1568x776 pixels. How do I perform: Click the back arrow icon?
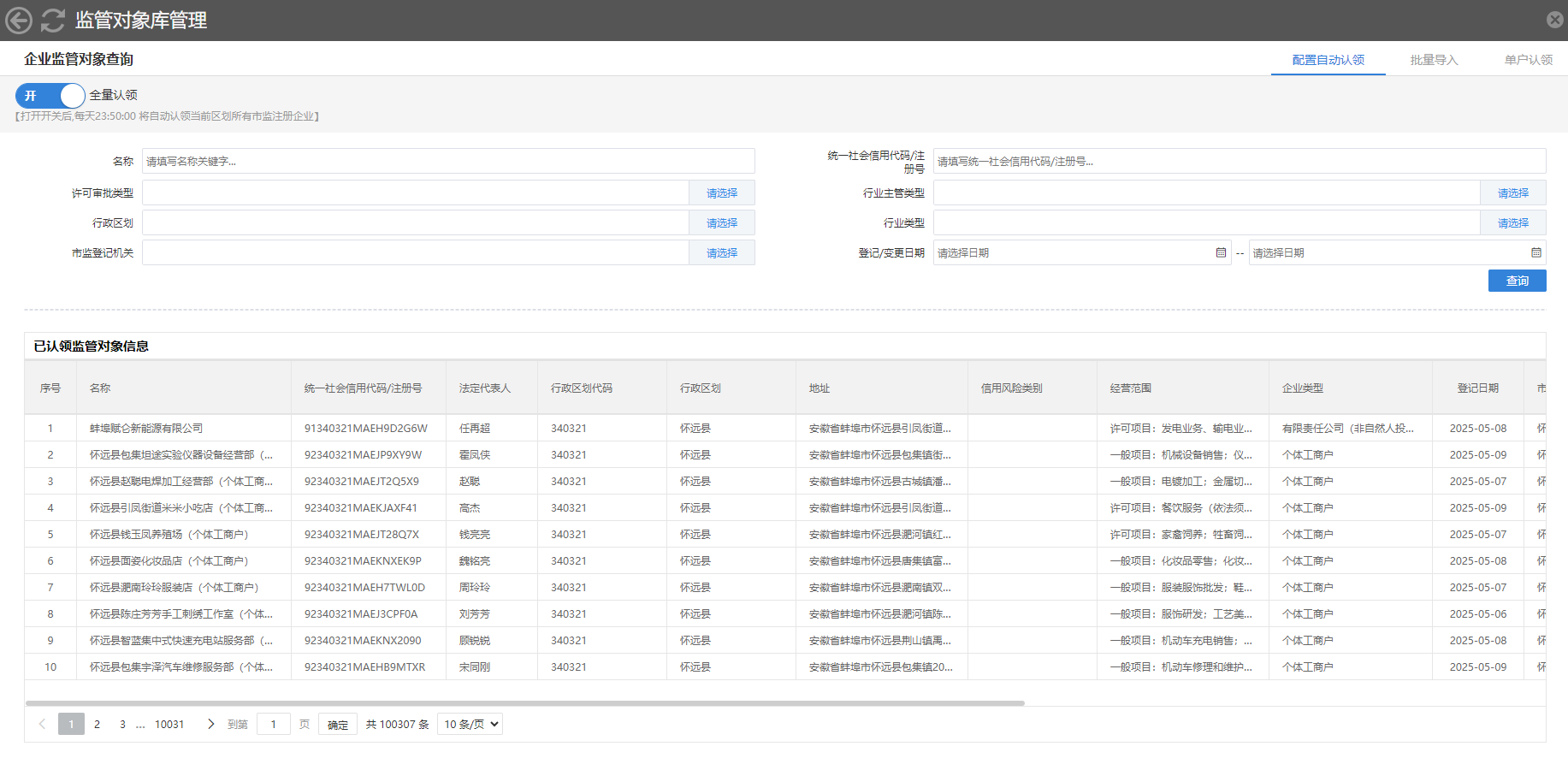click(x=19, y=21)
